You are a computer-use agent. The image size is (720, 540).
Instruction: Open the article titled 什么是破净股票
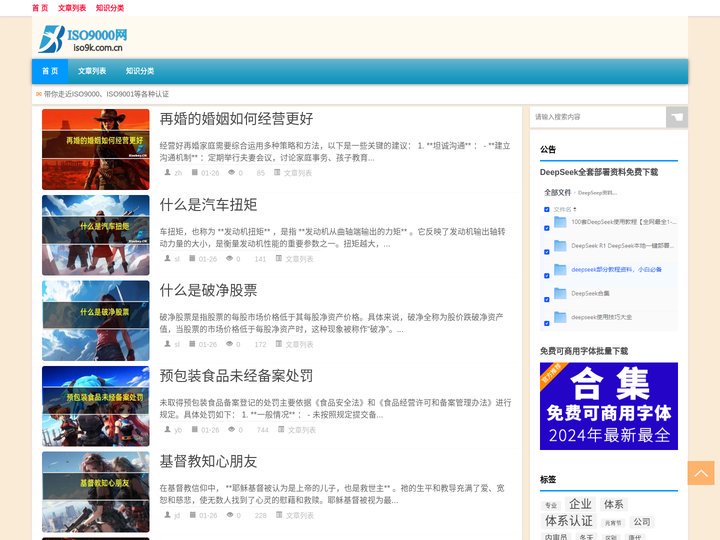[x=208, y=290]
